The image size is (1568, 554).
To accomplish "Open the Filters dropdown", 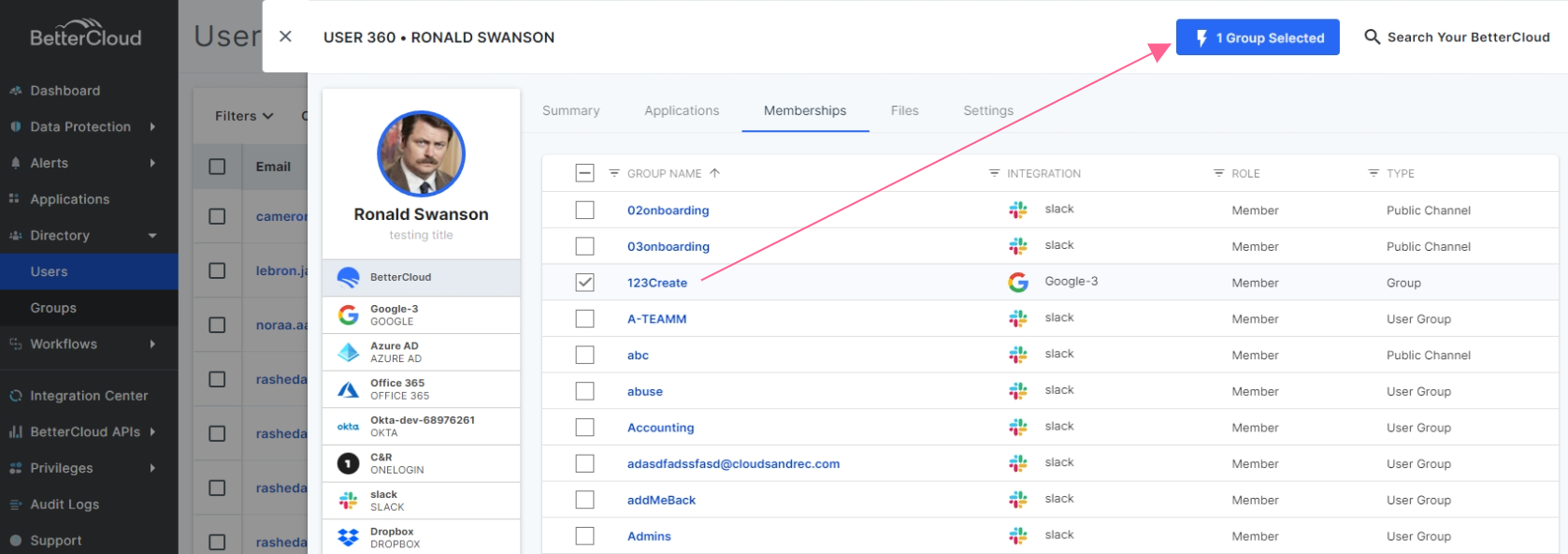I will [244, 116].
